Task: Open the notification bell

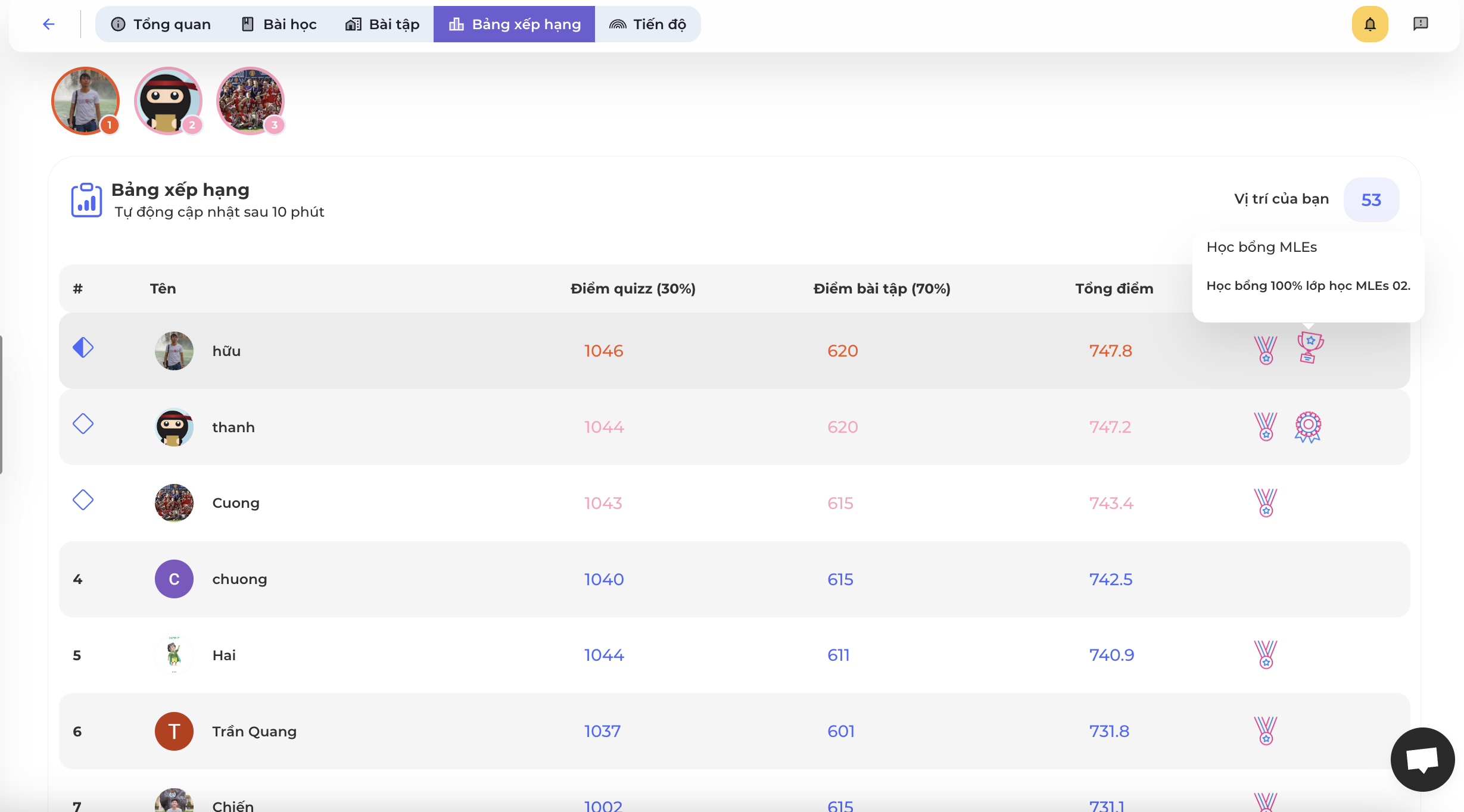Action: (x=1370, y=24)
